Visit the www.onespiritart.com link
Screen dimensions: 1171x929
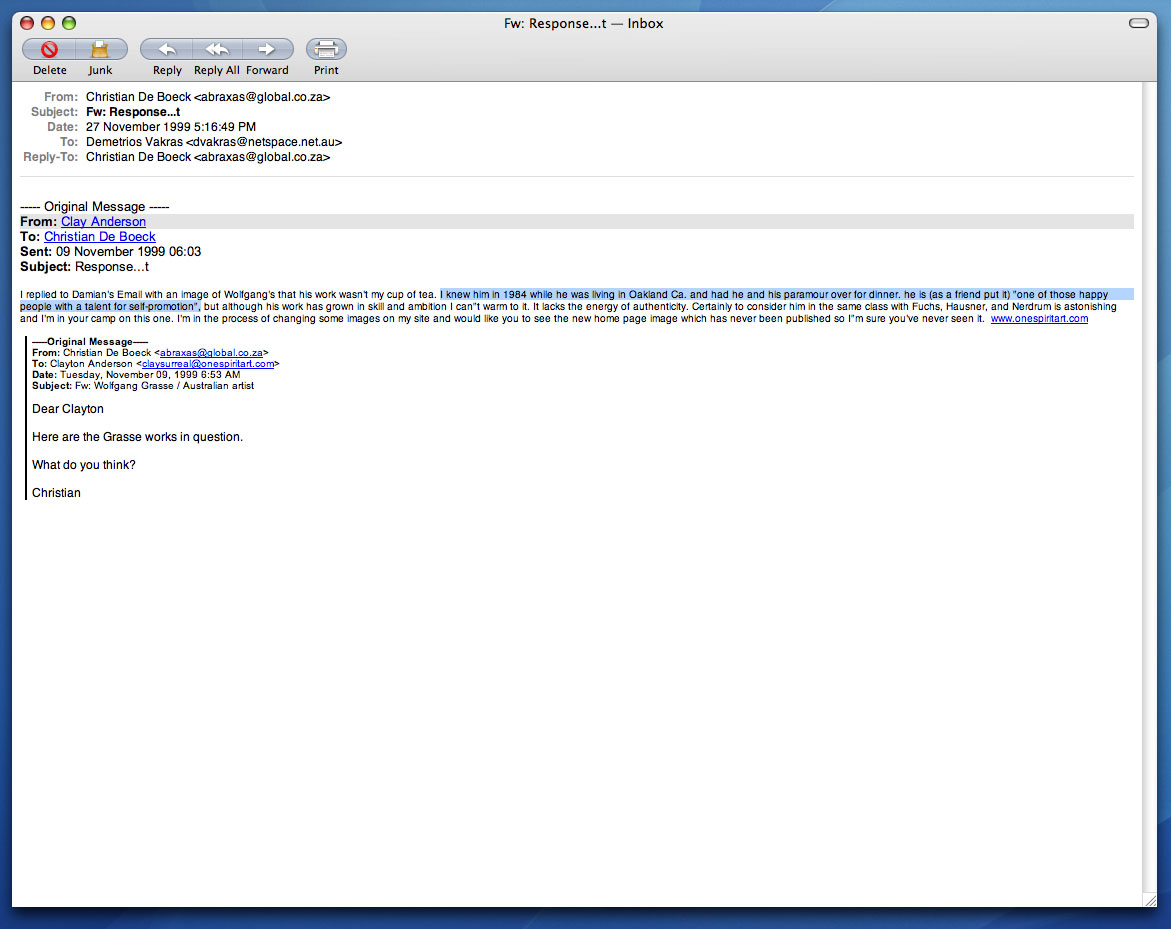click(1039, 319)
